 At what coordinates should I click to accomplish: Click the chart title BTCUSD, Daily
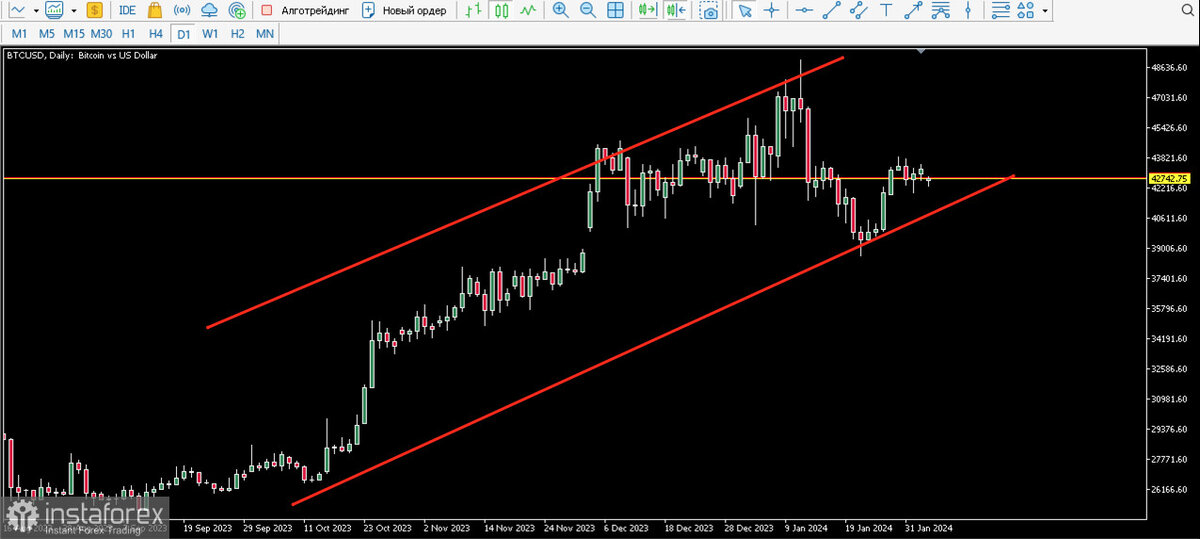click(x=82, y=56)
